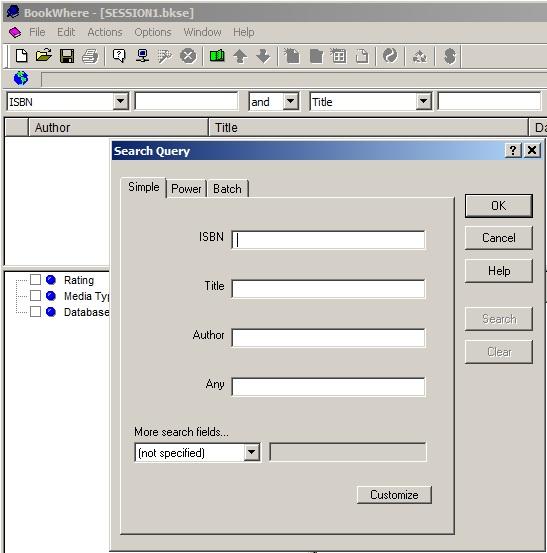This screenshot has height=553, width=547.
Task: Click the magic wand toolbar icon
Action: [x=165, y=56]
